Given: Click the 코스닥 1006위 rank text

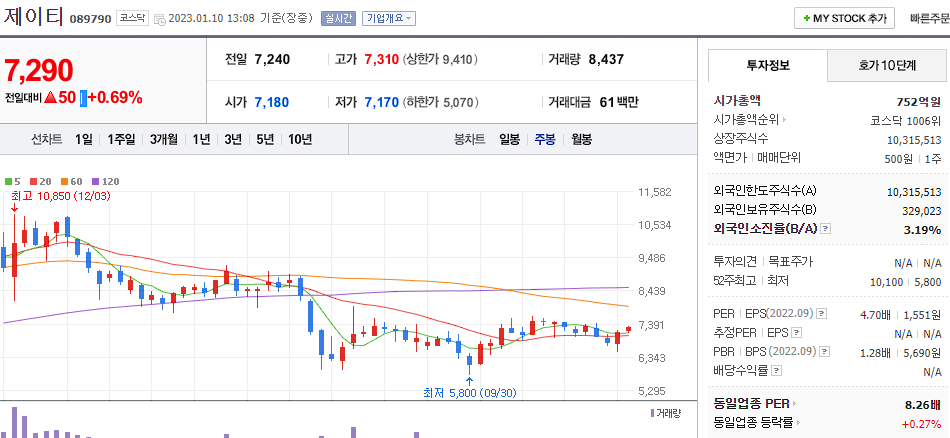Looking at the screenshot, I should pos(906,121).
